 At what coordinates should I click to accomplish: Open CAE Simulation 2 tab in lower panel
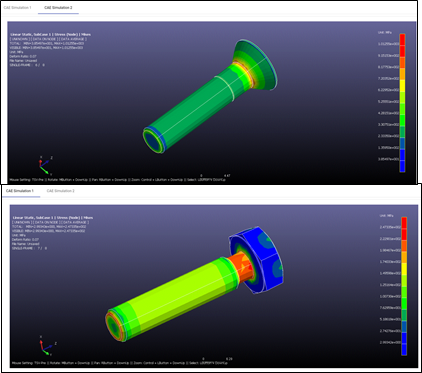tap(61, 191)
